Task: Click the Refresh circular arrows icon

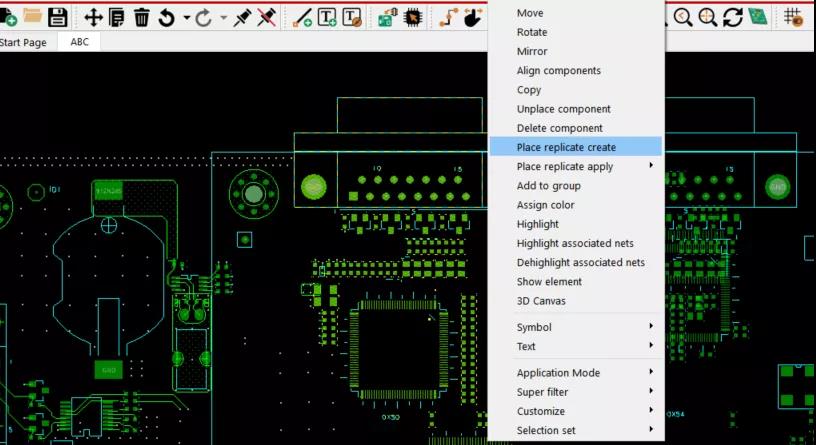Action: coord(733,18)
